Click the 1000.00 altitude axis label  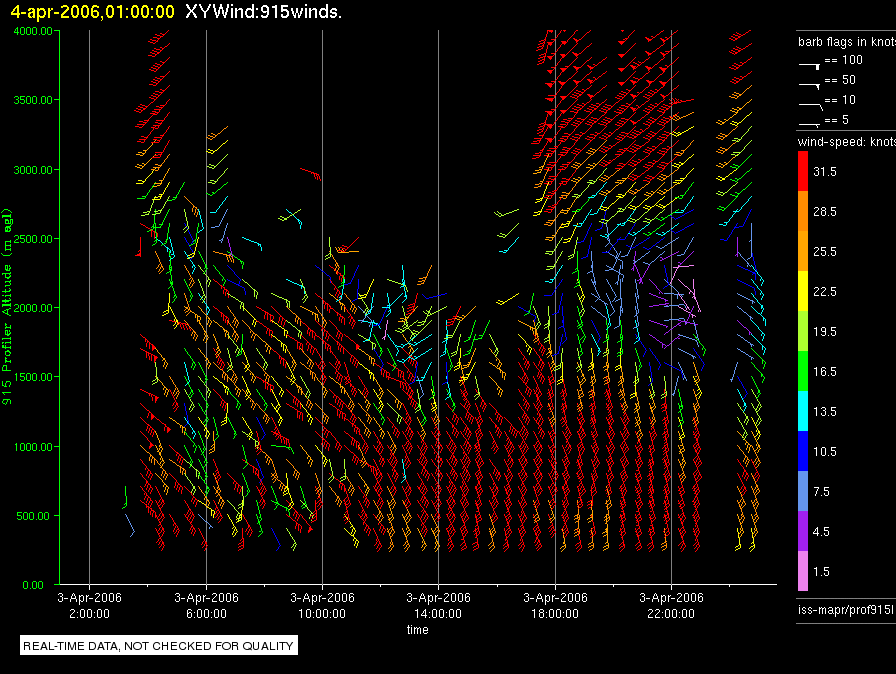click(33, 447)
